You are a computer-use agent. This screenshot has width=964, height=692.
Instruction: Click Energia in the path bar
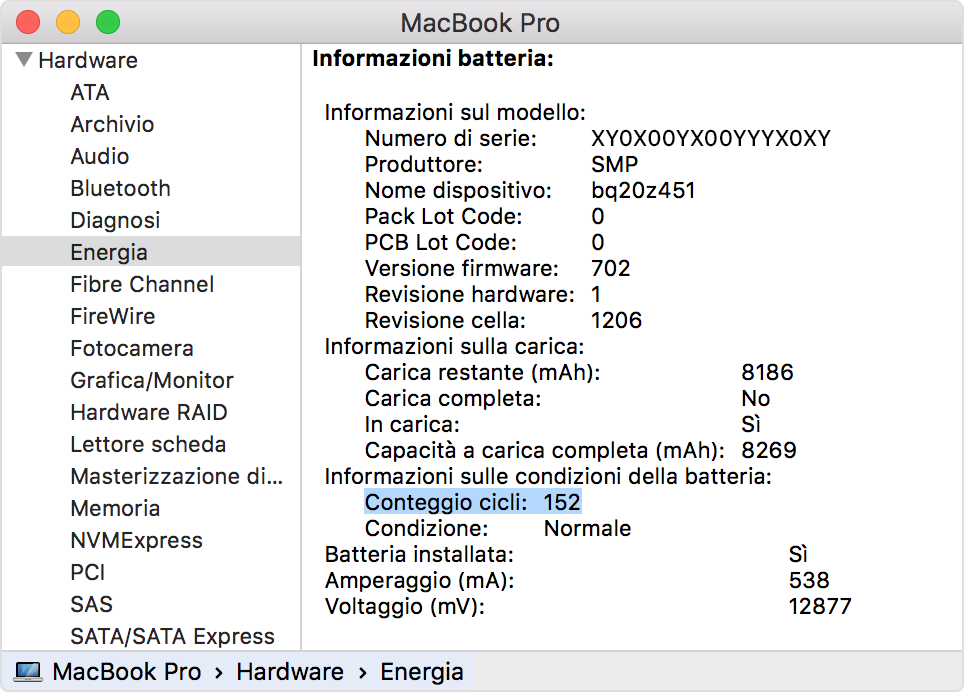(x=422, y=672)
